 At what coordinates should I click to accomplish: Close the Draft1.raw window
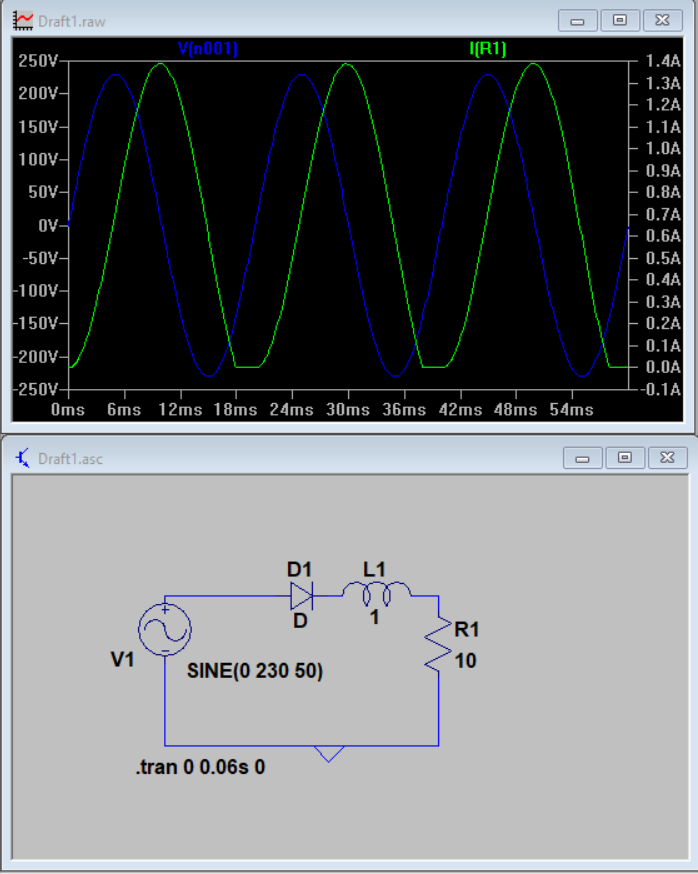(x=662, y=21)
